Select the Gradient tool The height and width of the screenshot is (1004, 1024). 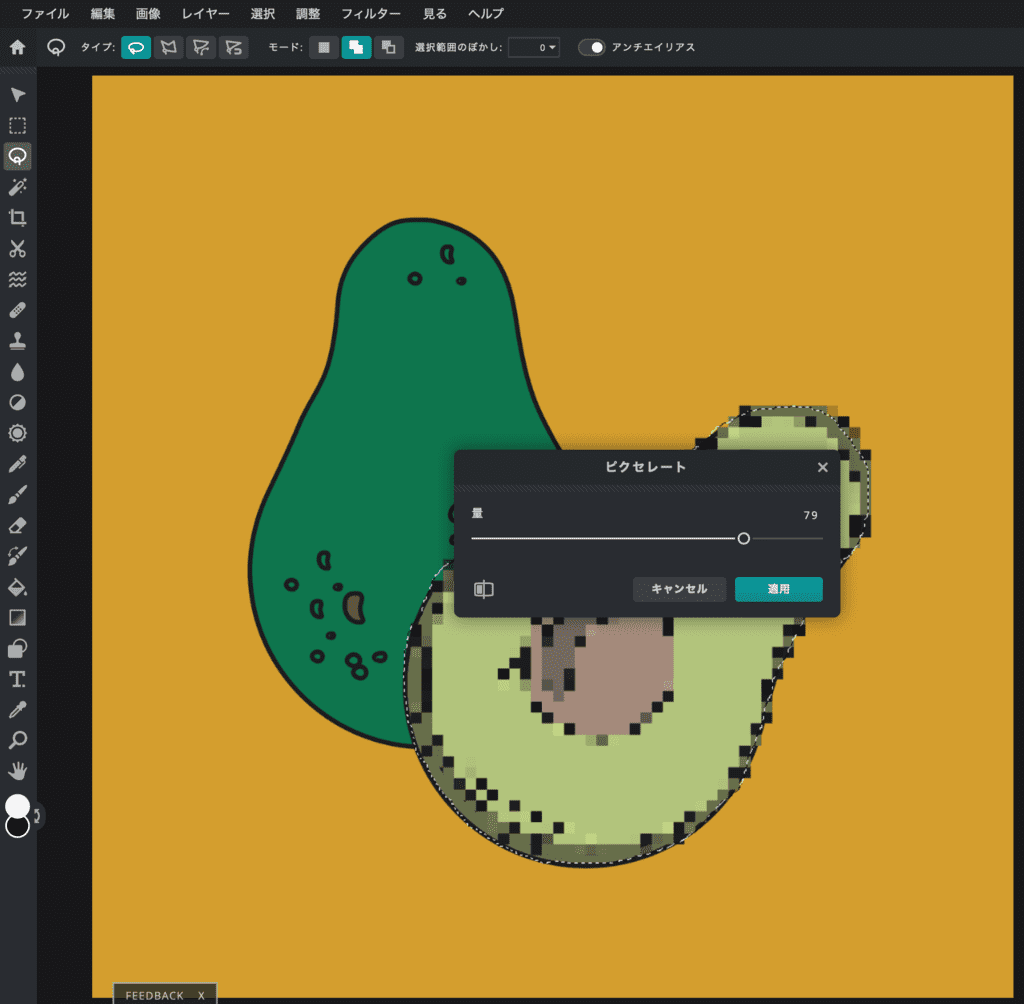17,617
